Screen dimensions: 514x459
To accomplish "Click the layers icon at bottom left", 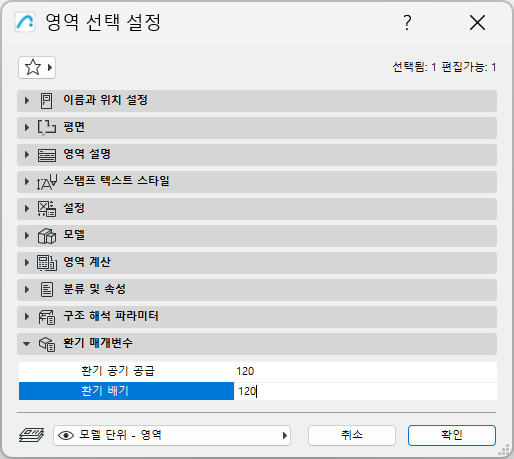I will [x=31, y=435].
